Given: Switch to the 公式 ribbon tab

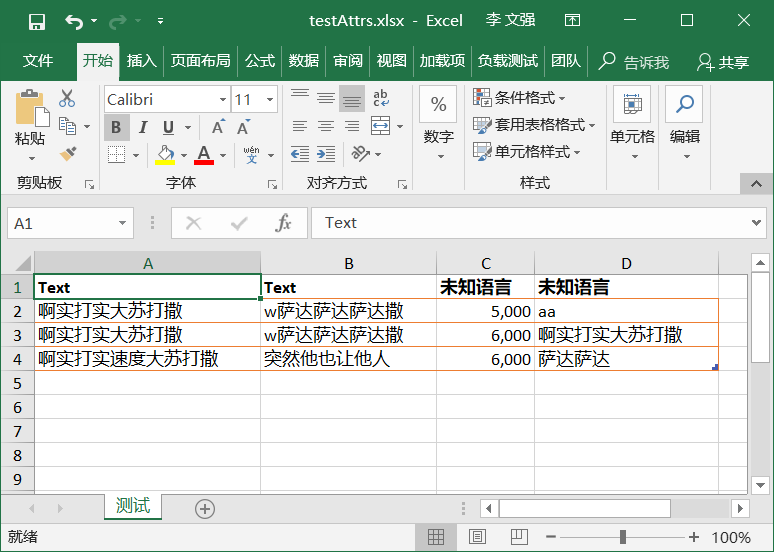Looking at the screenshot, I should pyautogui.click(x=259, y=61).
